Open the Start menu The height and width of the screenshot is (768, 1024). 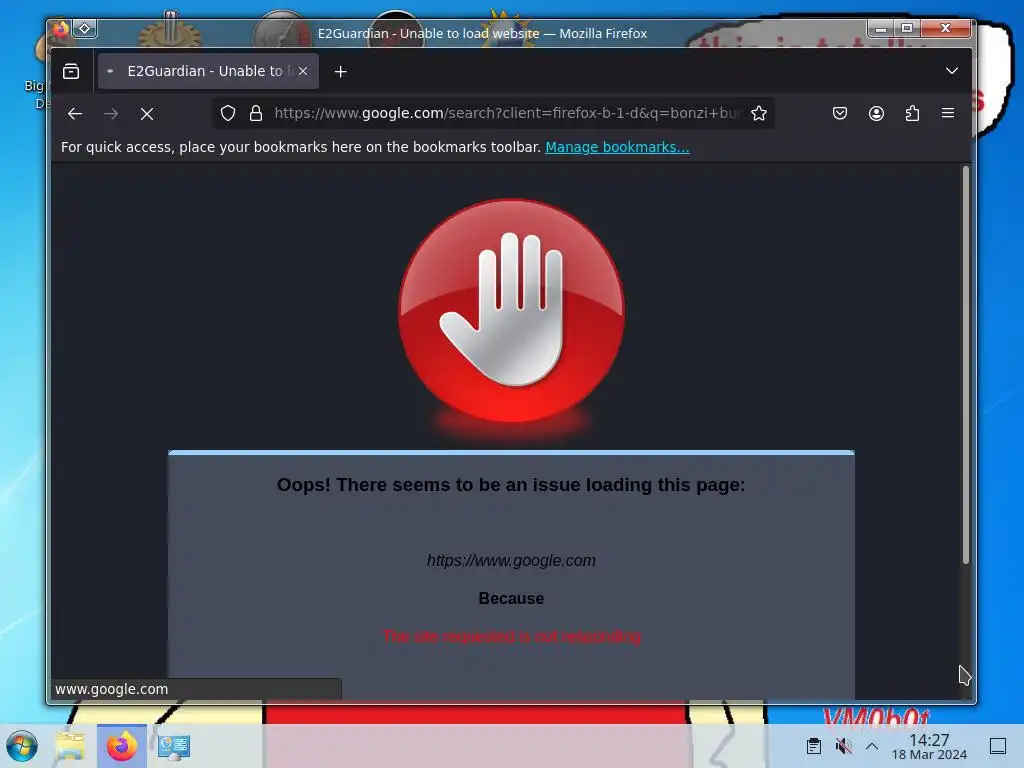pyautogui.click(x=22, y=746)
